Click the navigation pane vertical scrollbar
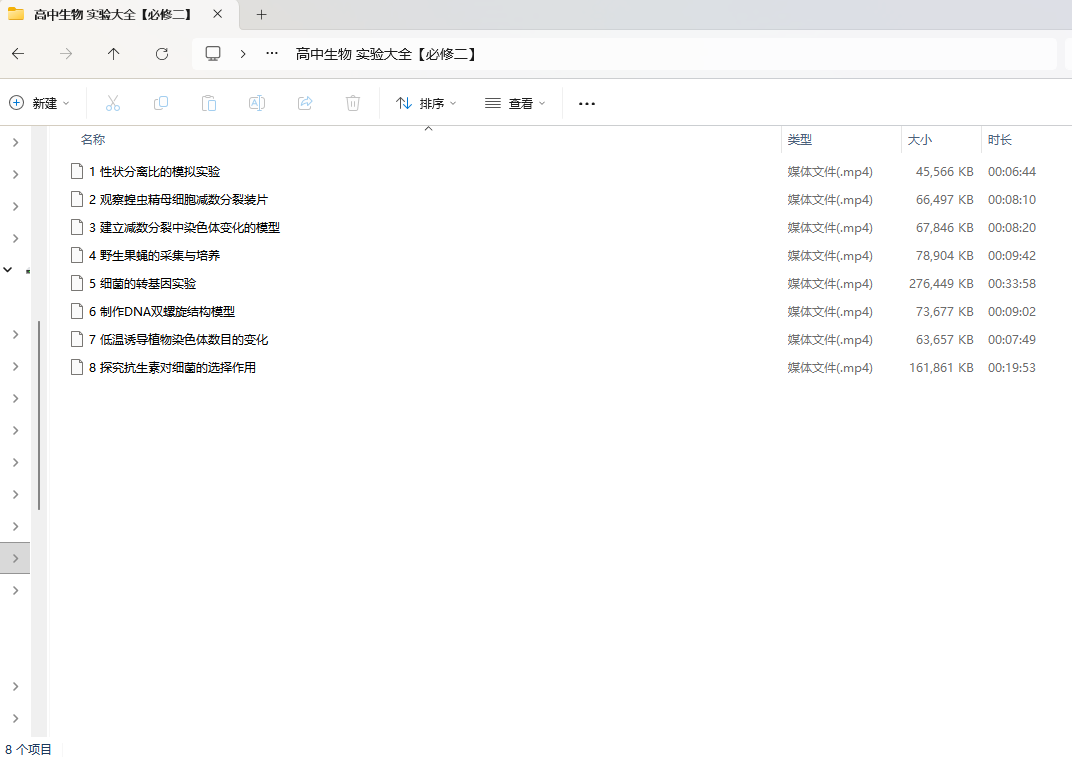The width and height of the screenshot is (1072, 760). tap(39, 415)
